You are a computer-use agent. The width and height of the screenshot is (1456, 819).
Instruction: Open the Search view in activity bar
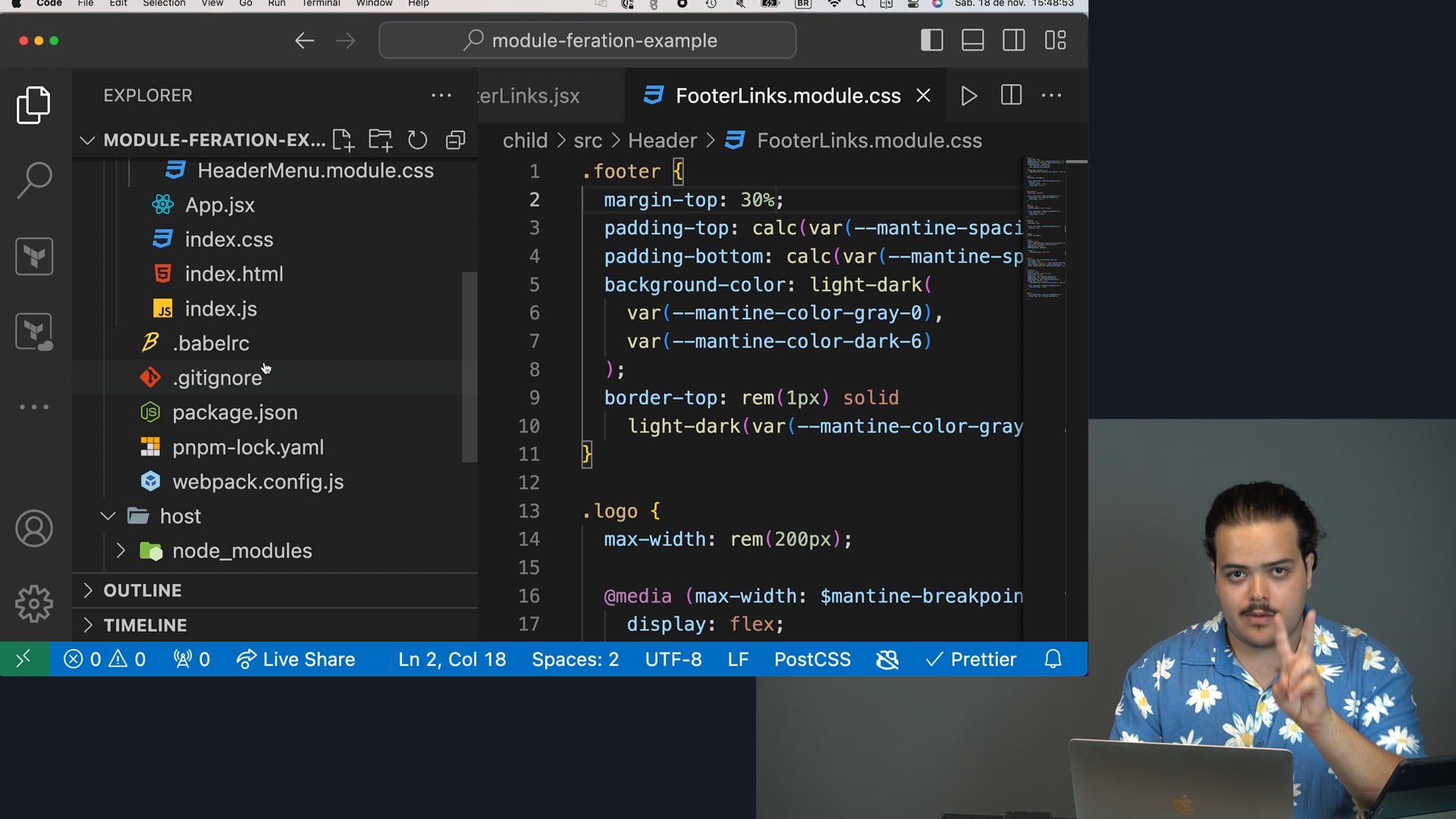(x=34, y=180)
